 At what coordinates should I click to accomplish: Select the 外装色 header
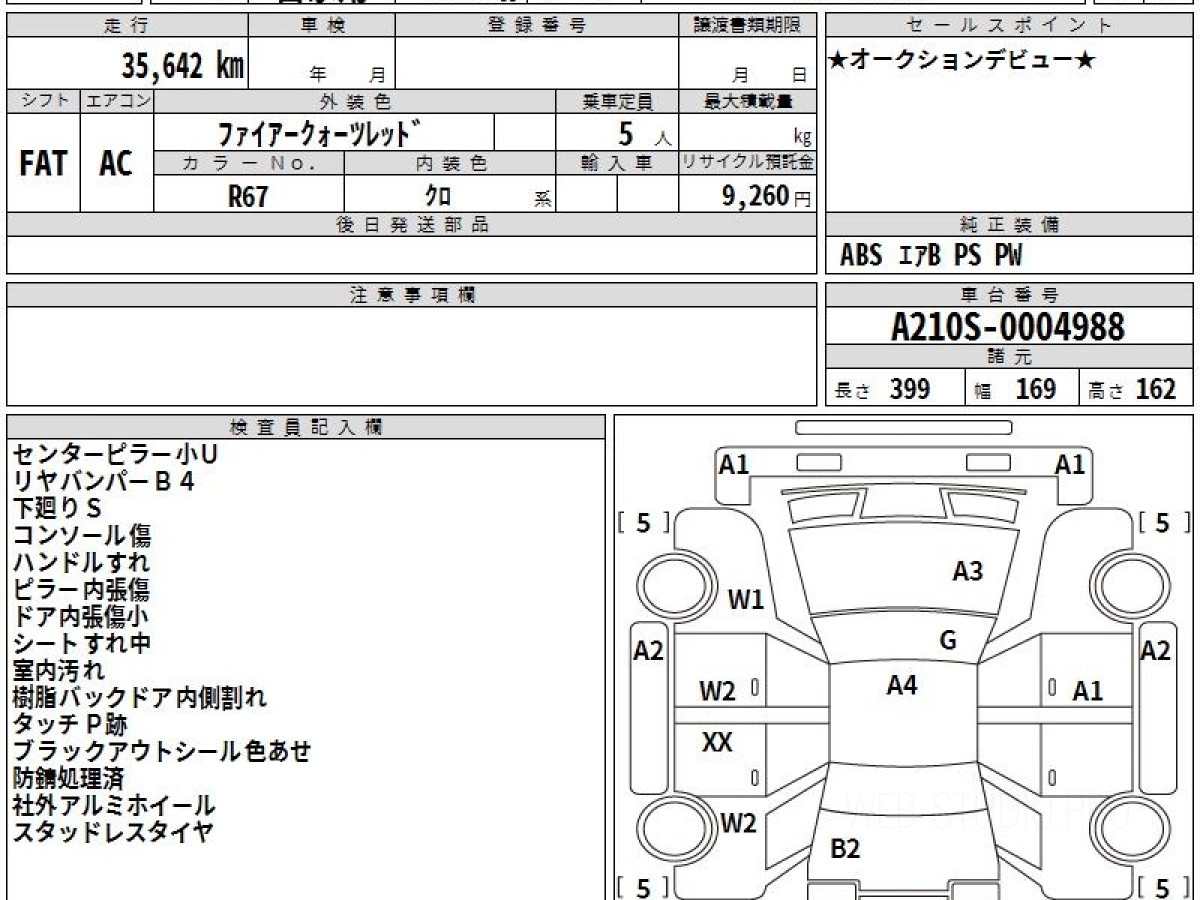355,101
